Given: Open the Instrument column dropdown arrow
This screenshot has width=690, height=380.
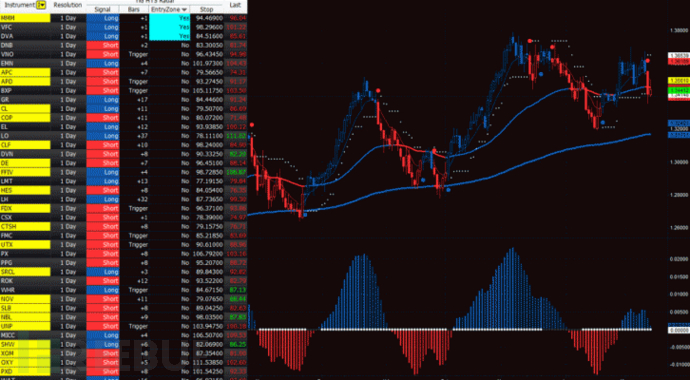Looking at the screenshot, I should pos(41,5).
